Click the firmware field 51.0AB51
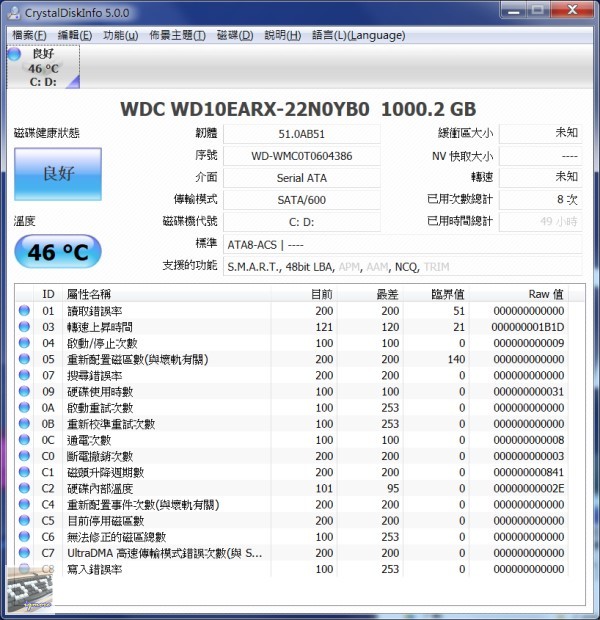600x620 pixels. coord(302,134)
